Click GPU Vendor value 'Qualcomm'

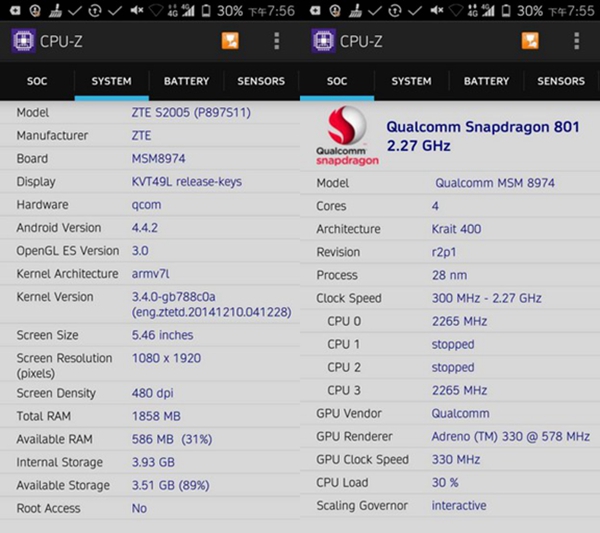(460, 414)
